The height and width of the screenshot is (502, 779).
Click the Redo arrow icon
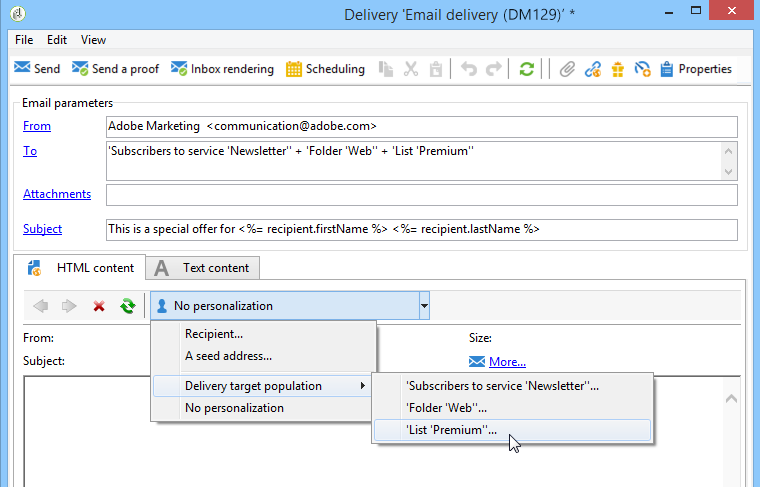pos(493,69)
